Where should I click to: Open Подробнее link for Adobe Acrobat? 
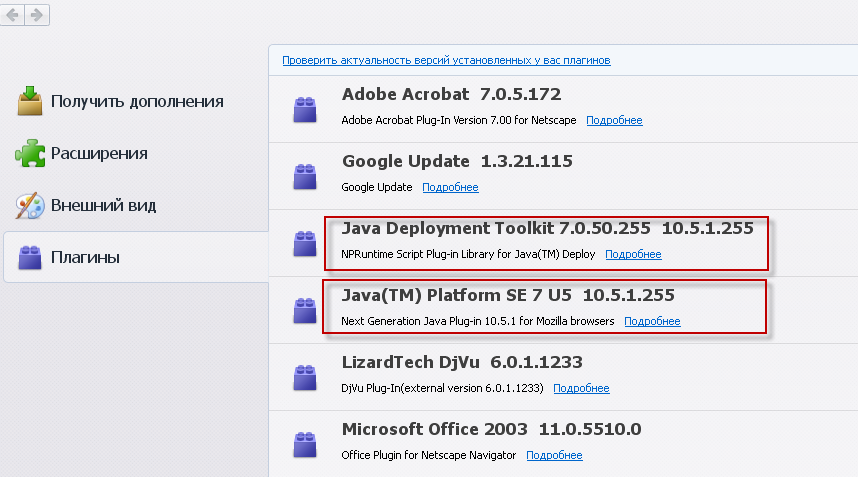click(x=614, y=120)
